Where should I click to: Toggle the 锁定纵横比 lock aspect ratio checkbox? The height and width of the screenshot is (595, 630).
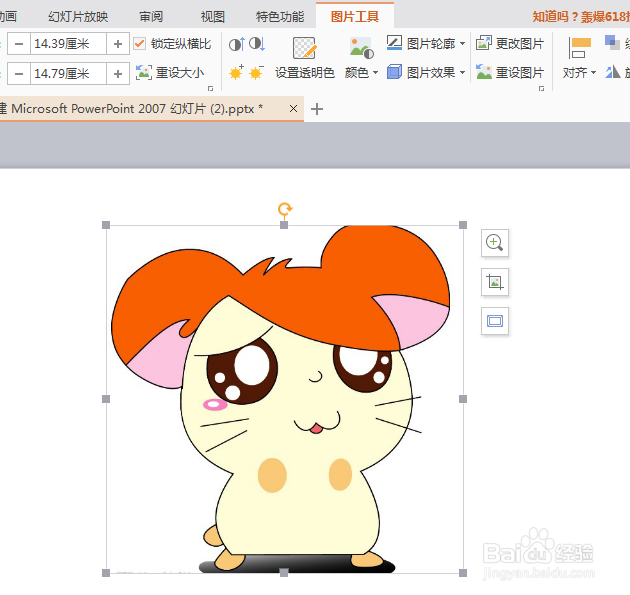[x=139, y=43]
